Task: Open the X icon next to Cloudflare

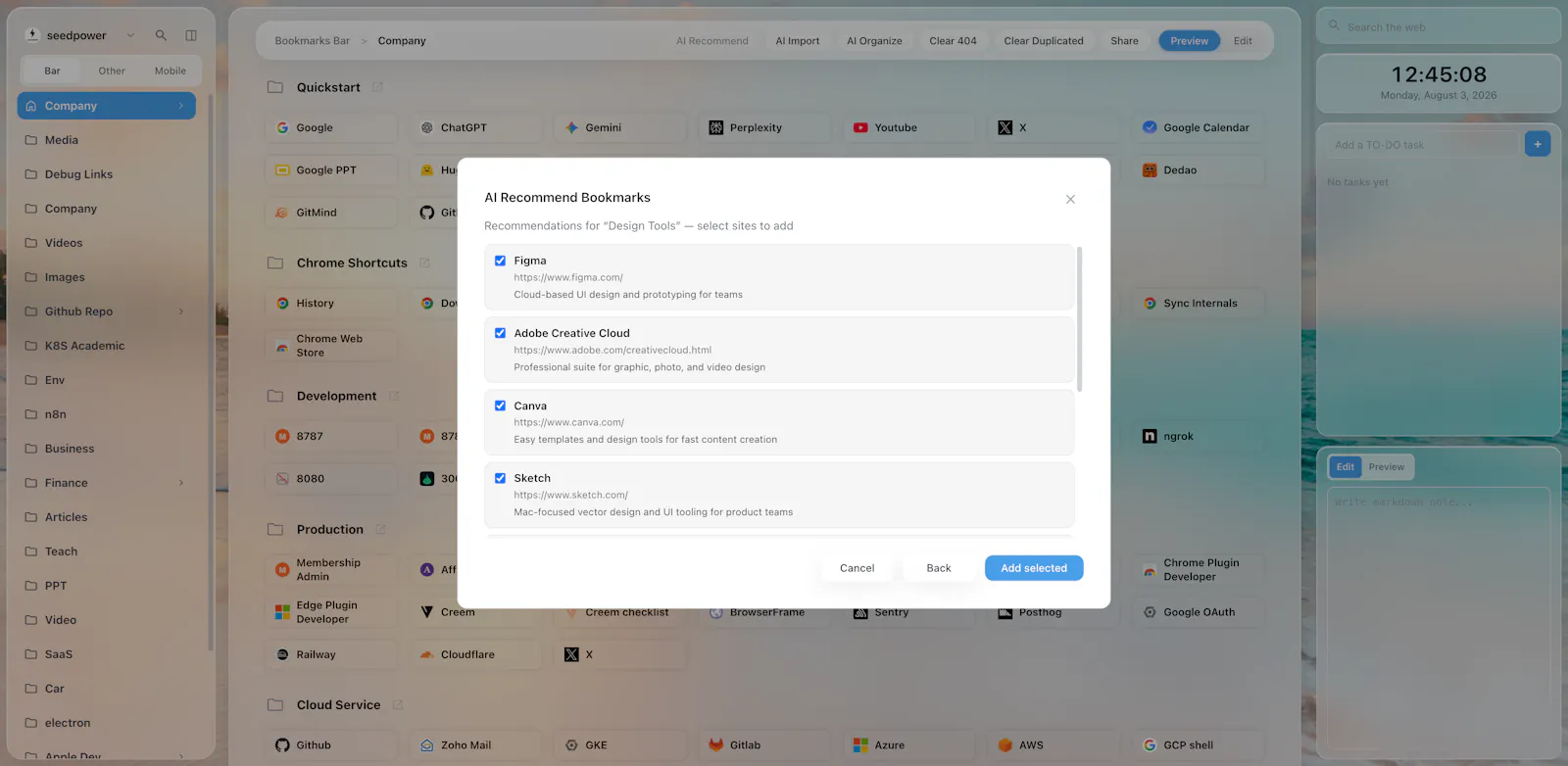Action: click(x=572, y=654)
